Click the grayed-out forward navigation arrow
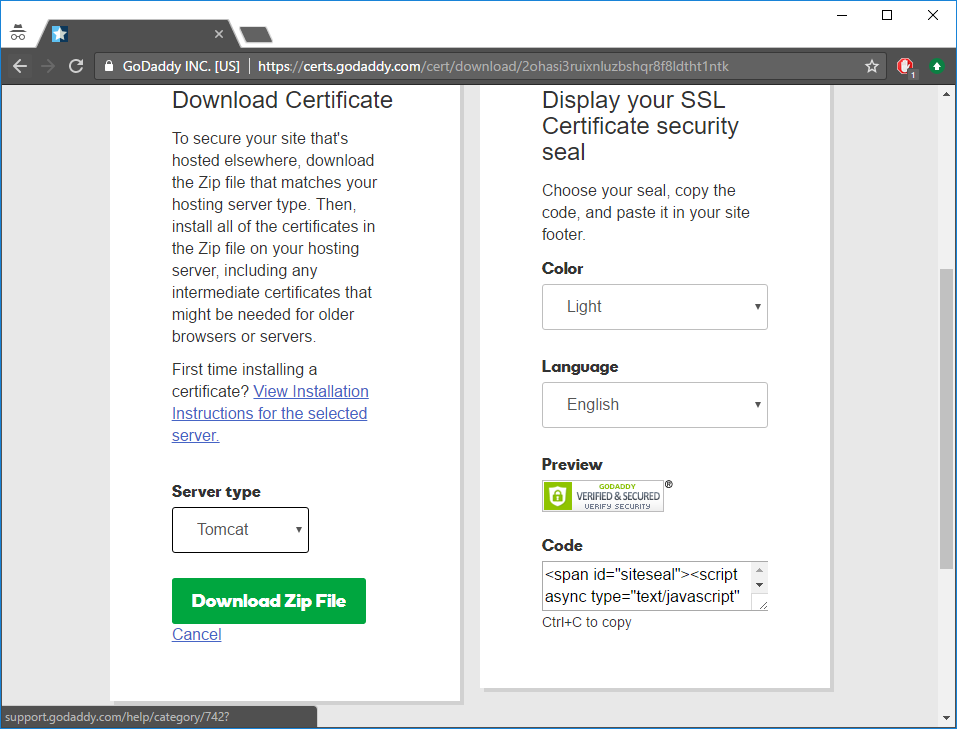This screenshot has height=729, width=957. click(x=47, y=66)
